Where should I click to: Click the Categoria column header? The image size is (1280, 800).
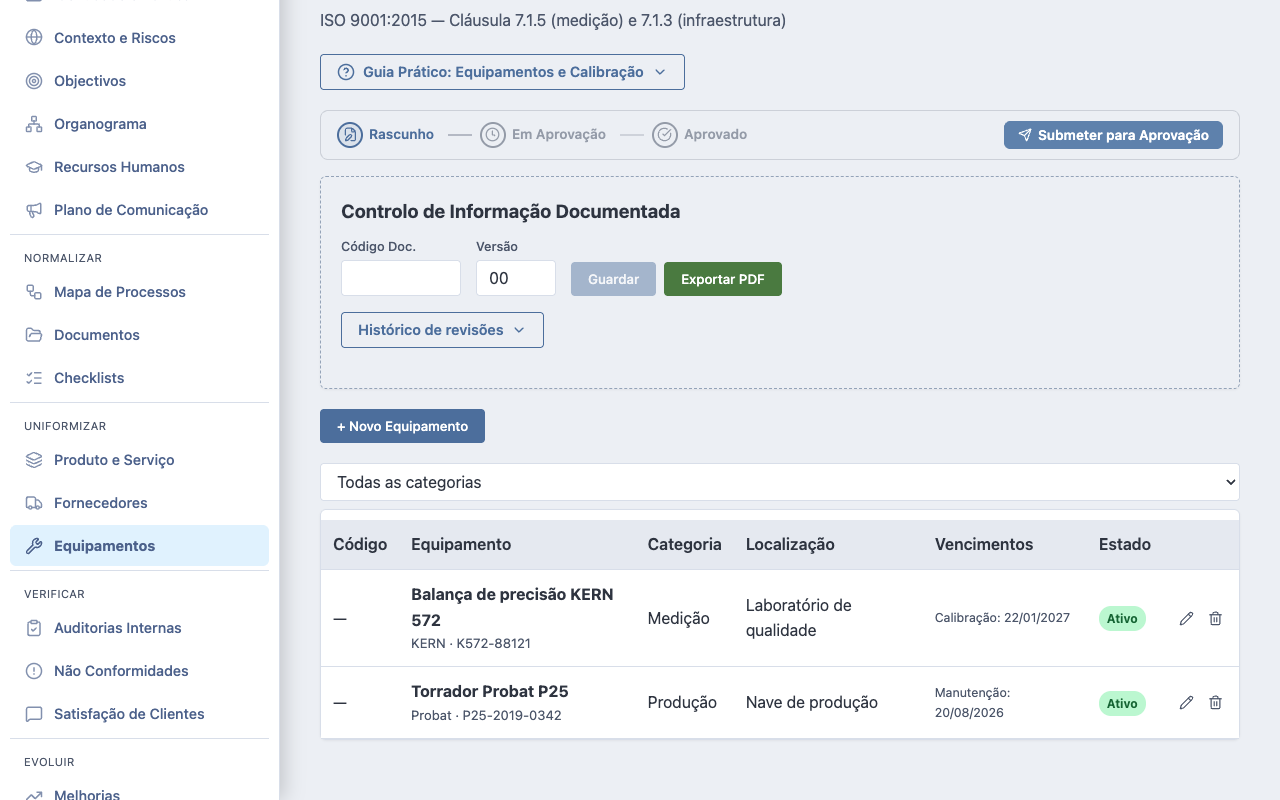(x=684, y=545)
